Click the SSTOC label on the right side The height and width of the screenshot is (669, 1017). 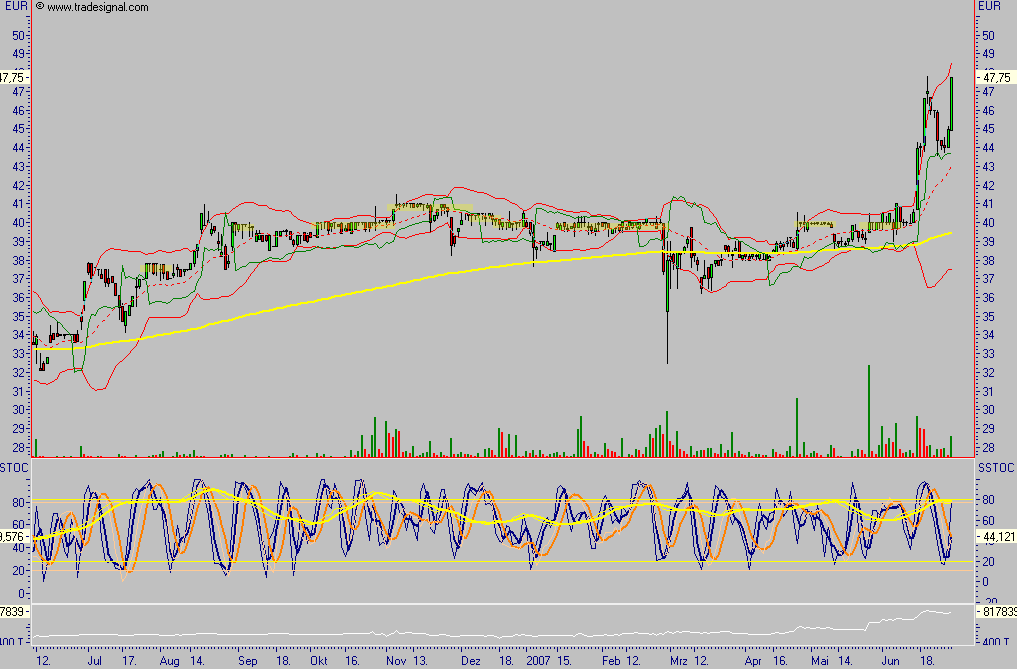coord(996,467)
